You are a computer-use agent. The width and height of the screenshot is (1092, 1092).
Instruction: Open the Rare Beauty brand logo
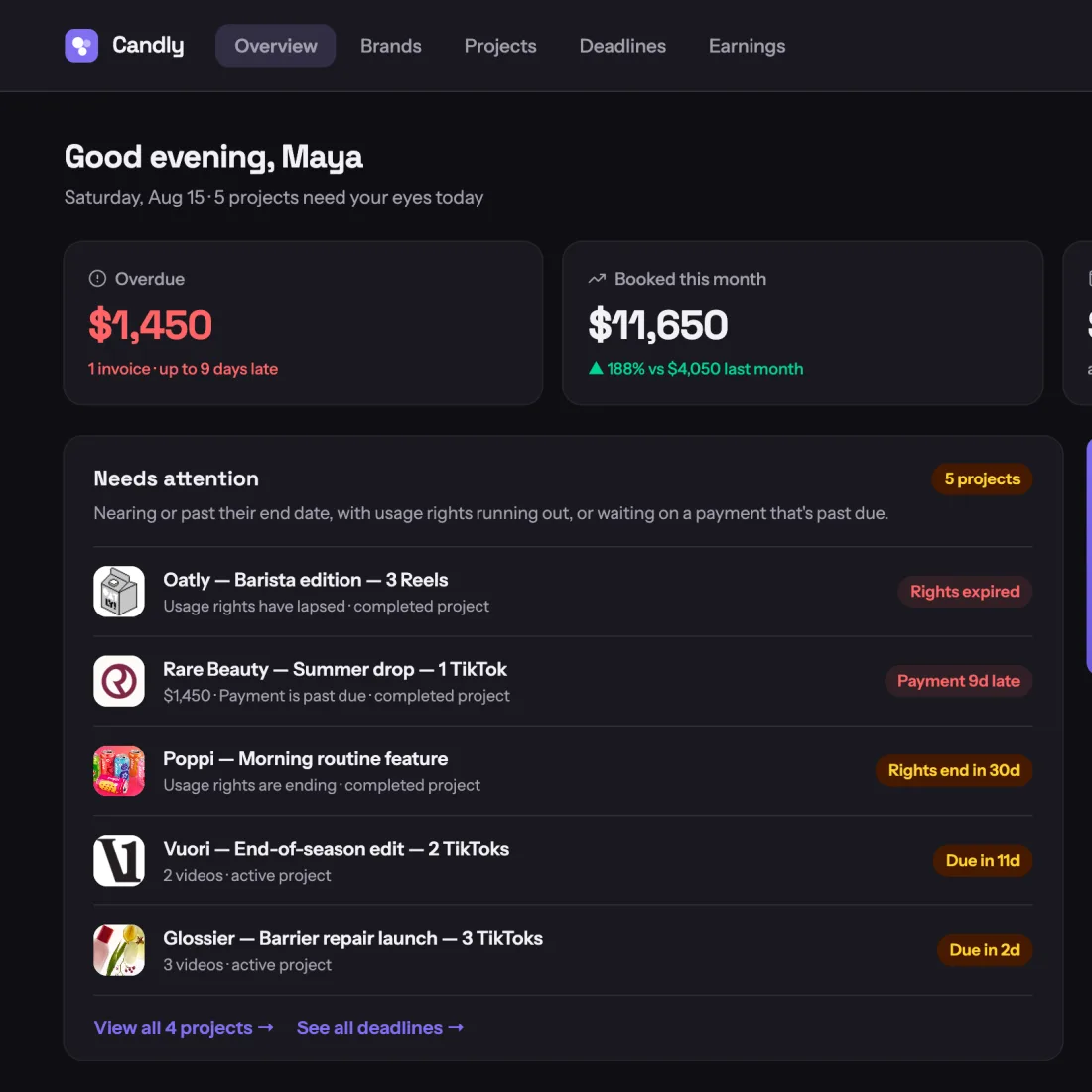[x=119, y=681]
